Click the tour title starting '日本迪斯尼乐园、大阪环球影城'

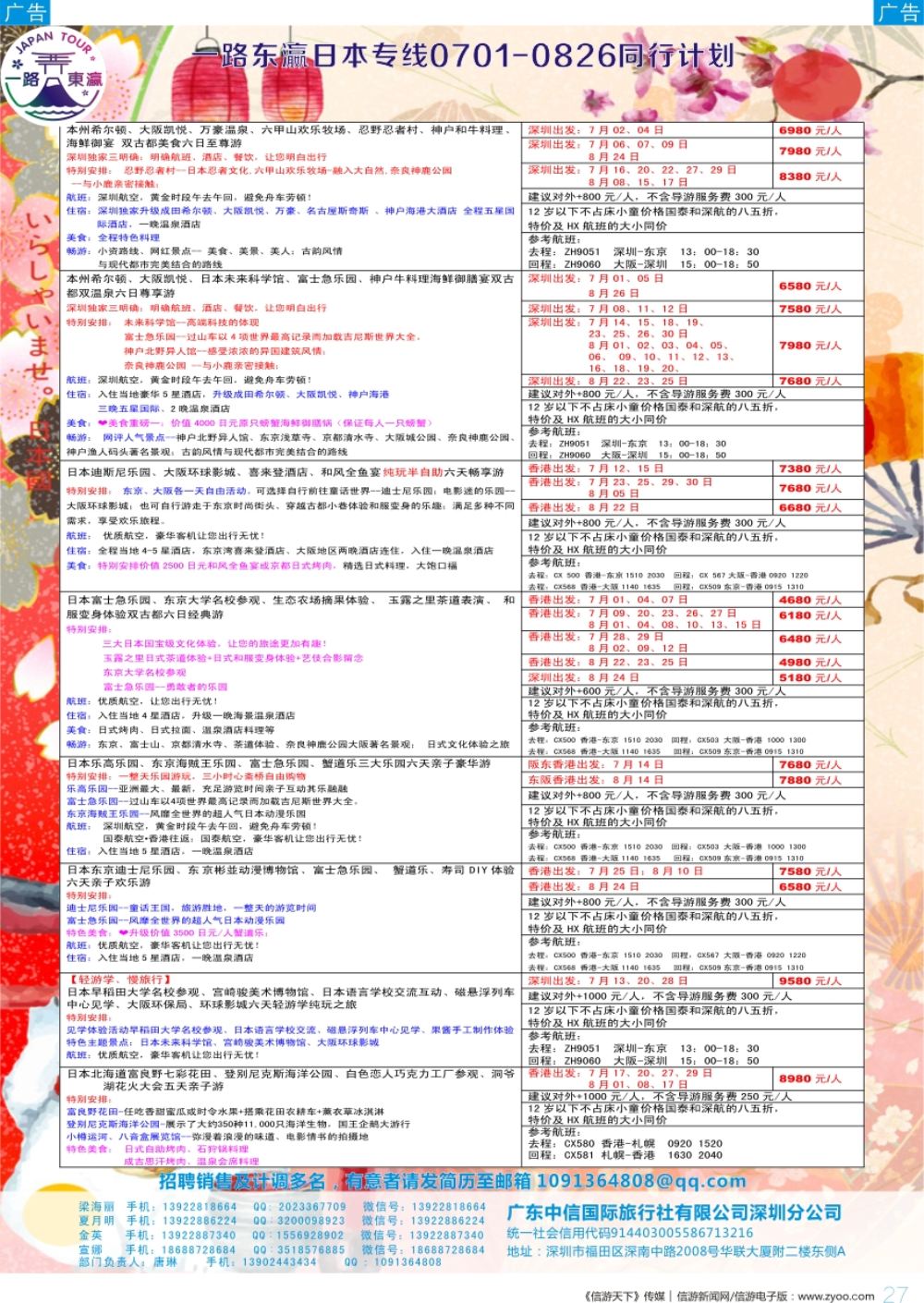click(286, 473)
